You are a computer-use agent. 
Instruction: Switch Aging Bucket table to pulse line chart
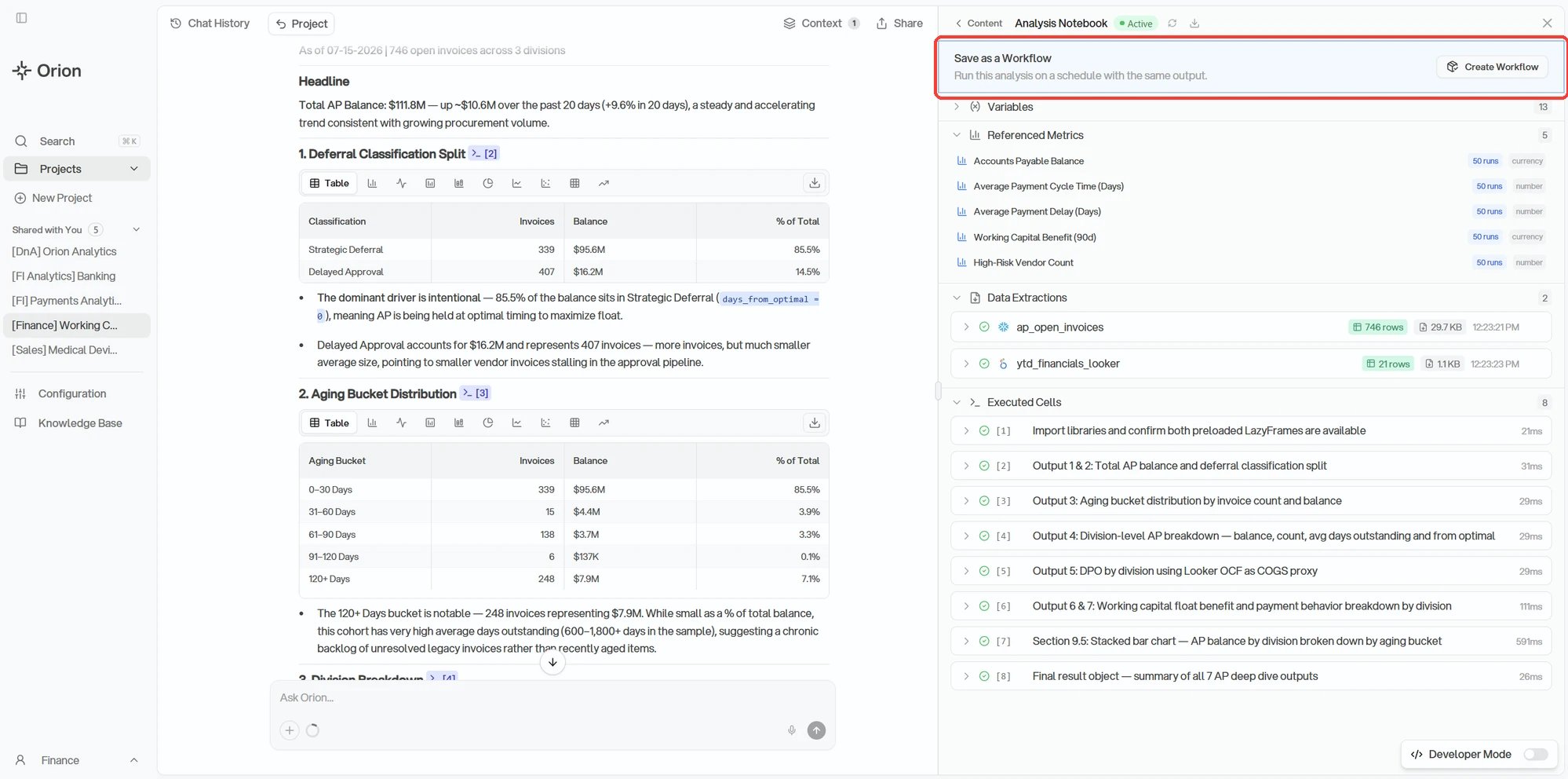pyautogui.click(x=401, y=422)
